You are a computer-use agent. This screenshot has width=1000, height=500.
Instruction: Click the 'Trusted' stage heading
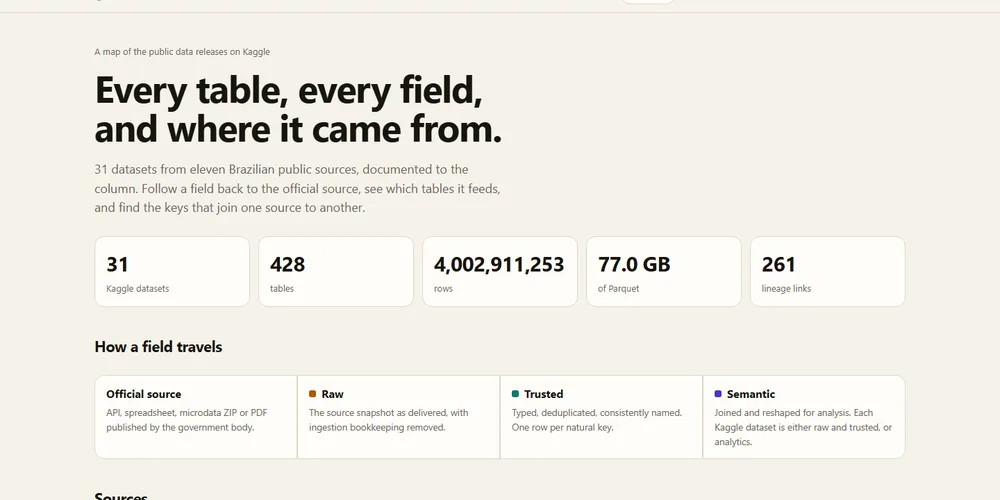pos(543,394)
